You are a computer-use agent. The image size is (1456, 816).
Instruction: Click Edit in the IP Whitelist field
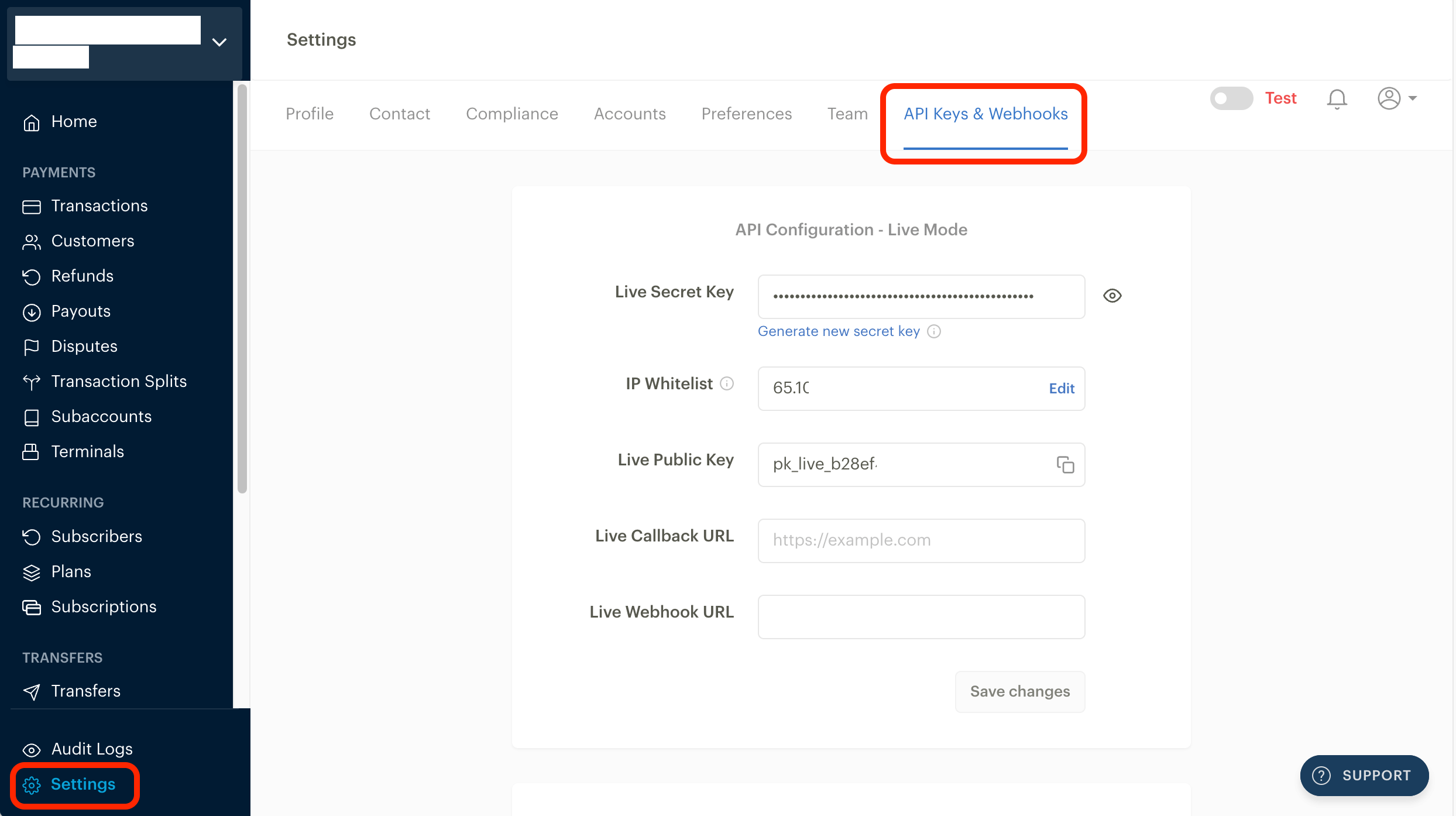tap(1061, 389)
